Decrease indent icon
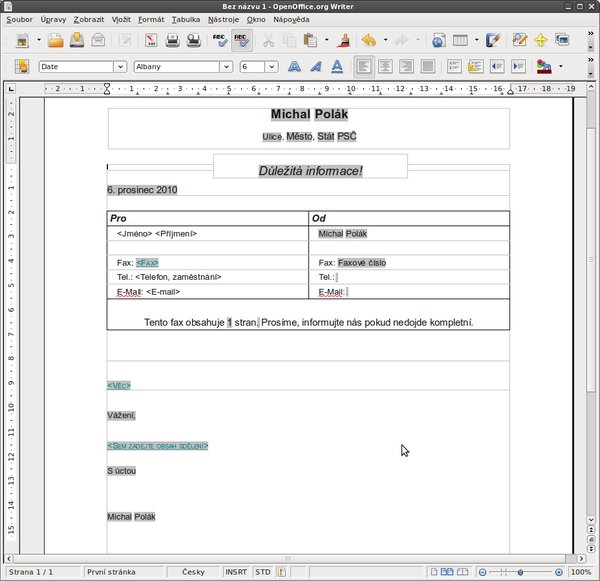The width and height of the screenshot is (600, 581). (x=497, y=67)
